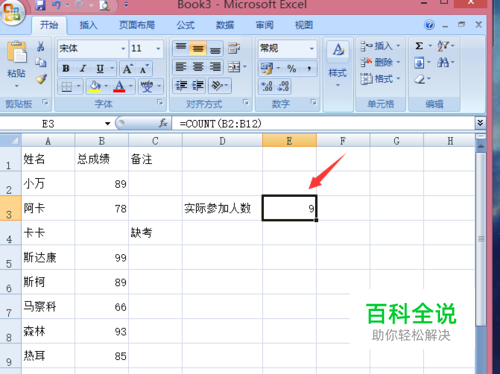Switch to the 公式 tab
500x374 pixels.
click(186, 25)
